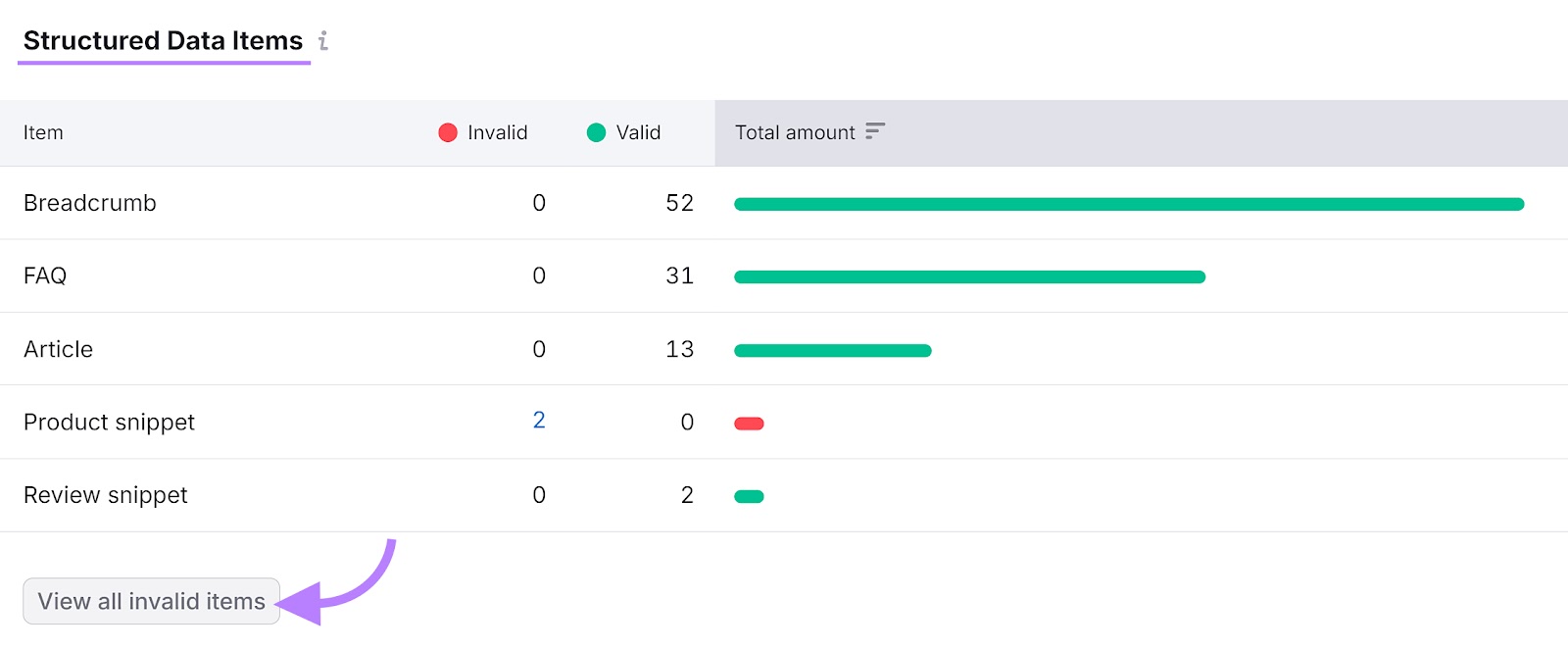Image resolution: width=1568 pixels, height=650 pixels.
Task: Click the Breadcrumb green total bar
Action: (1129, 204)
